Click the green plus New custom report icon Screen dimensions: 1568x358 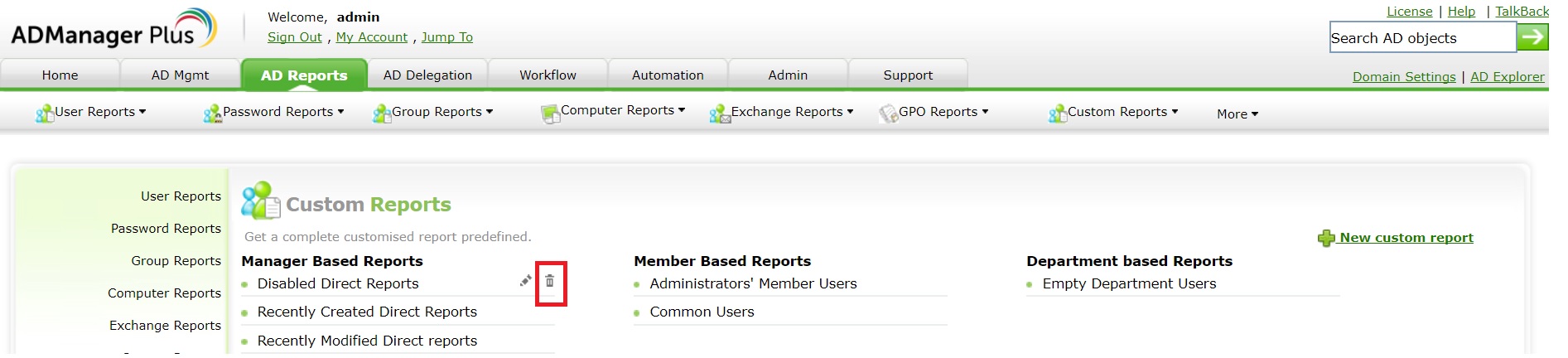pyautogui.click(x=1326, y=239)
